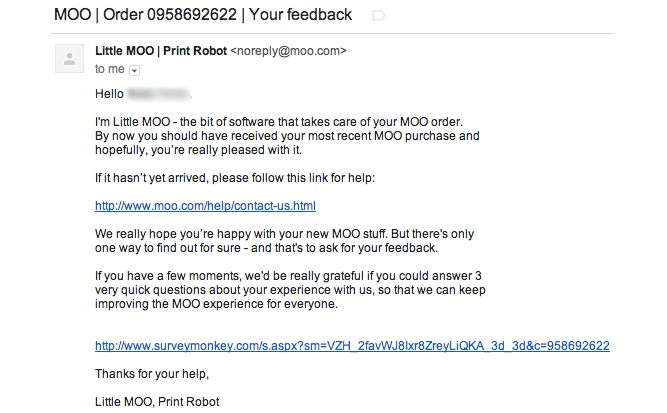667x413 pixels.
Task: Click the 'Thanks for your help,' line
Action: pyautogui.click(x=152, y=374)
